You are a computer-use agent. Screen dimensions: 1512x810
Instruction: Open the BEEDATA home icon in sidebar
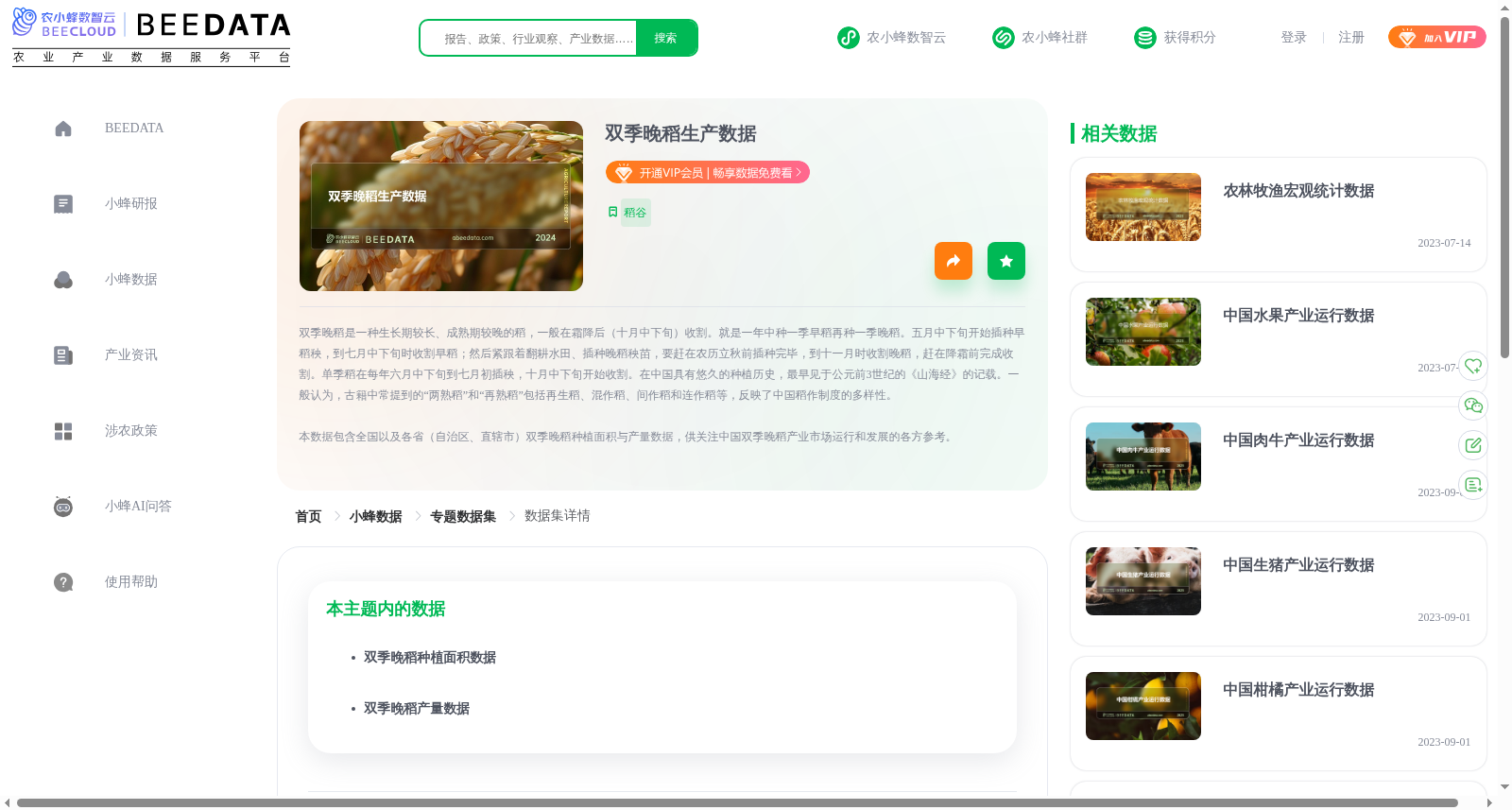[63, 129]
